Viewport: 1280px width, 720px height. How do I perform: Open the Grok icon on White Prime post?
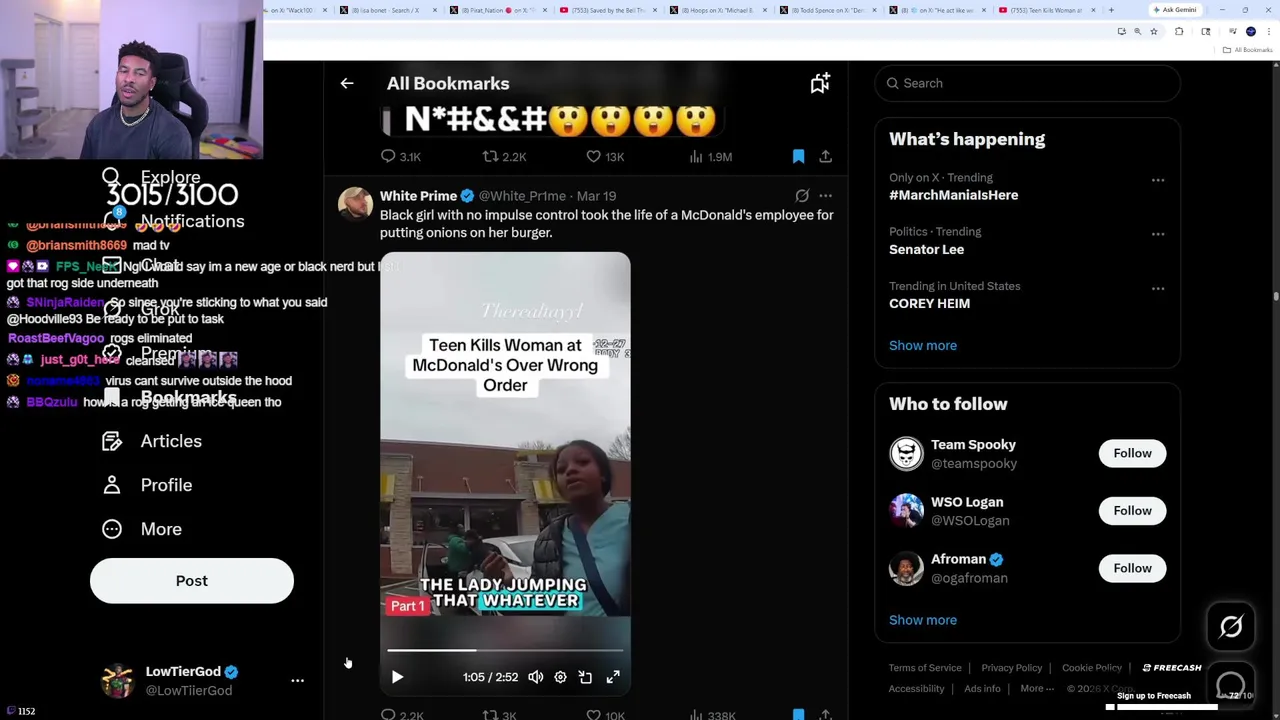pyautogui.click(x=802, y=196)
